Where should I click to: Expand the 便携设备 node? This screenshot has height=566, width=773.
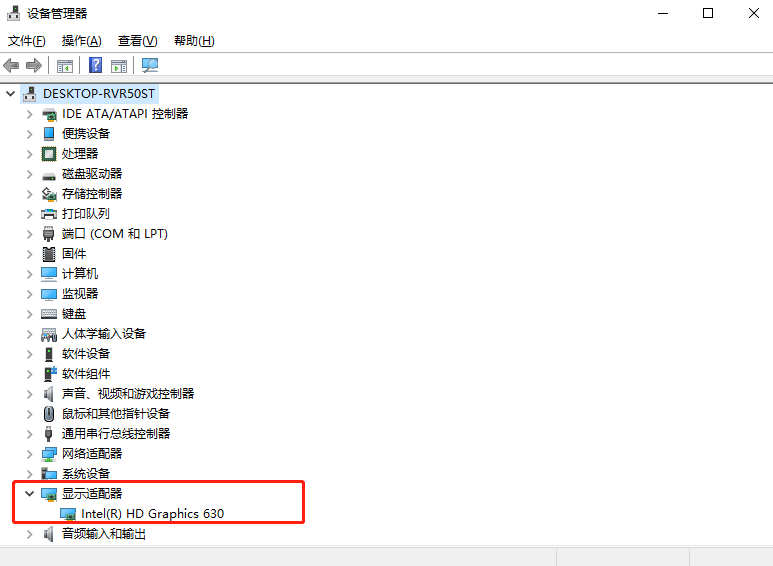(30, 134)
